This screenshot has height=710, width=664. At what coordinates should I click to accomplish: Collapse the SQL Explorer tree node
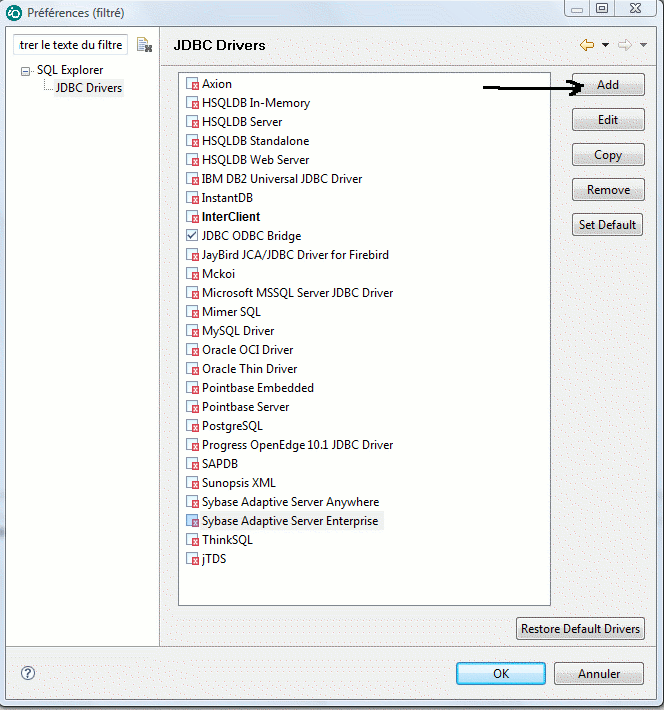tap(25, 71)
